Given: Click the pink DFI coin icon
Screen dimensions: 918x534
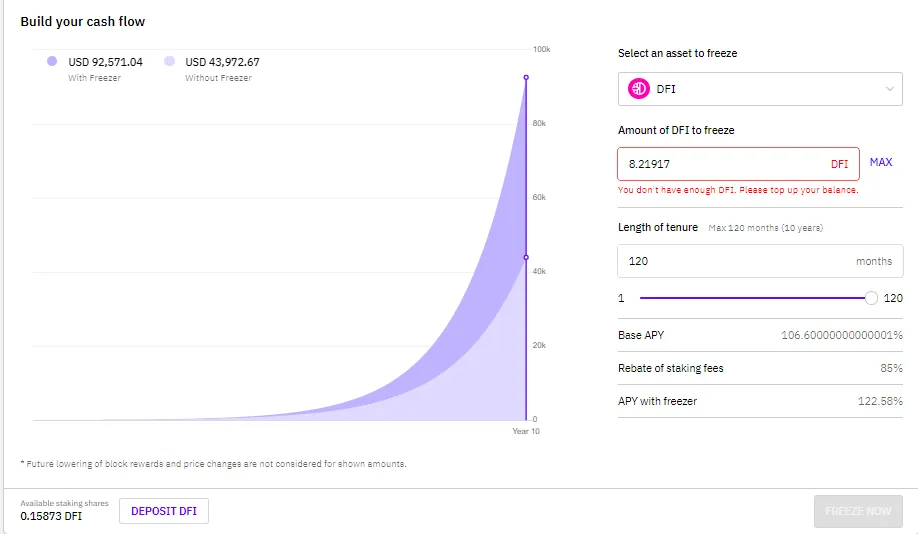Looking at the screenshot, I should tap(639, 89).
